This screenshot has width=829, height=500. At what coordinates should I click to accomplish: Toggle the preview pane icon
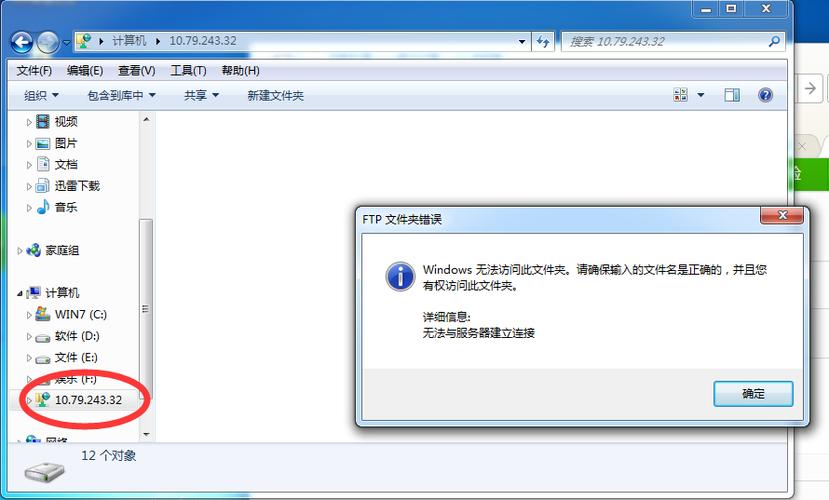pyautogui.click(x=732, y=95)
